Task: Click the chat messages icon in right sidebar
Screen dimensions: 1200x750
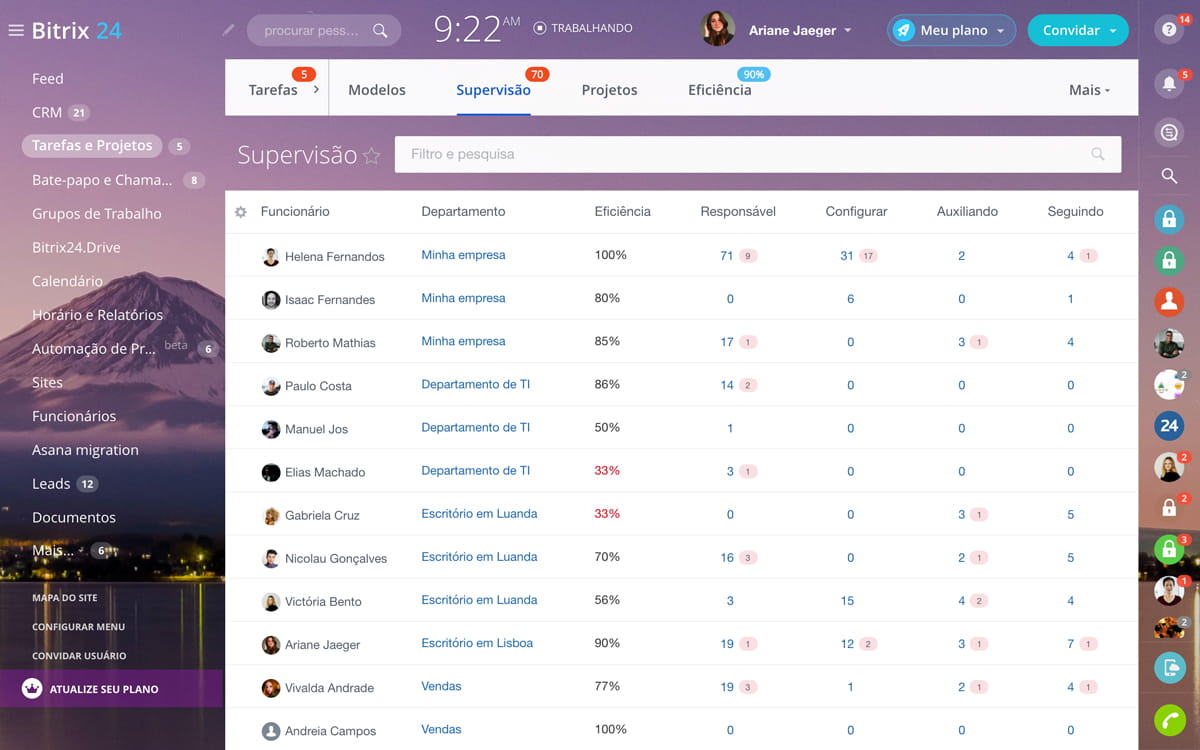Action: click(1168, 132)
